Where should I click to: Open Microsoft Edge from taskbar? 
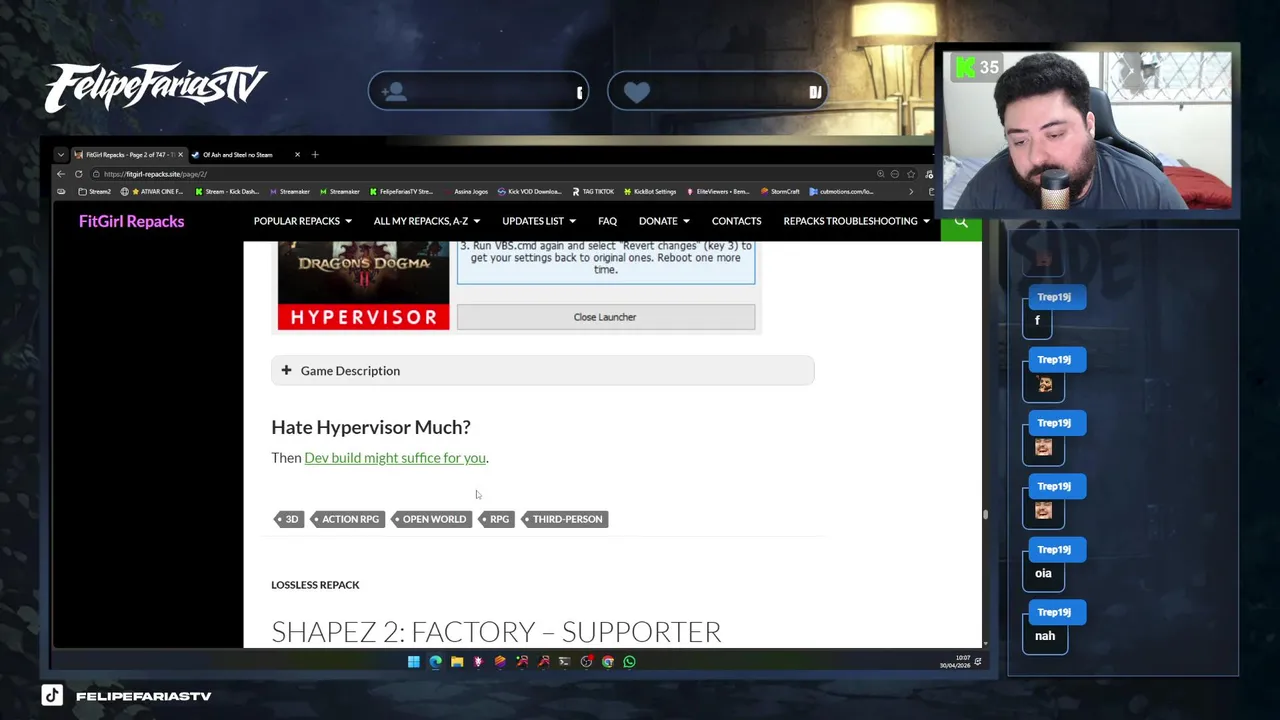435,661
